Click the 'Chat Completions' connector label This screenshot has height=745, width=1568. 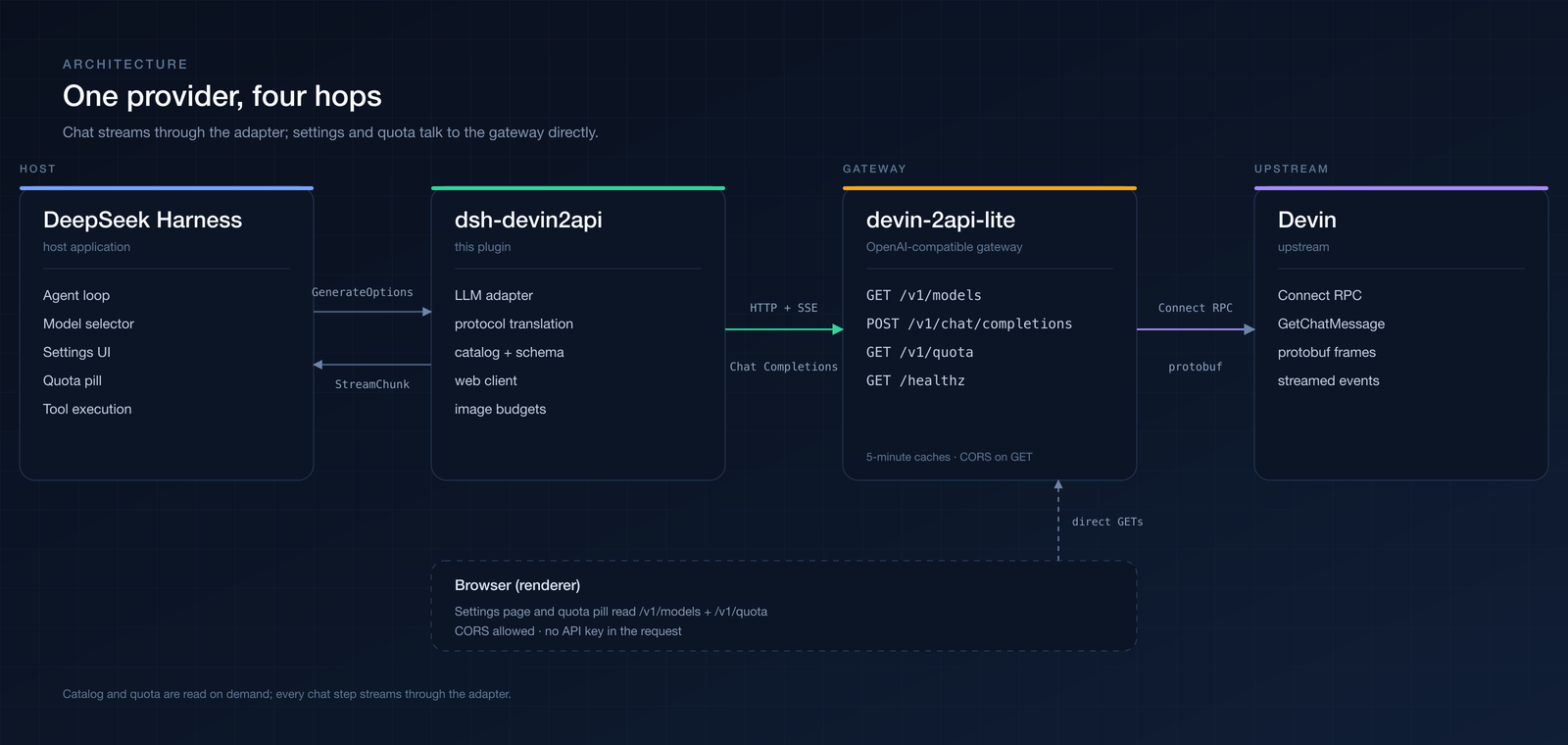click(x=784, y=367)
